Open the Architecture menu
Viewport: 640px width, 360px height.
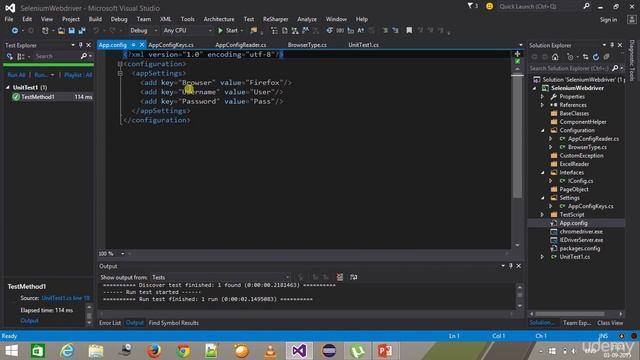219,19
